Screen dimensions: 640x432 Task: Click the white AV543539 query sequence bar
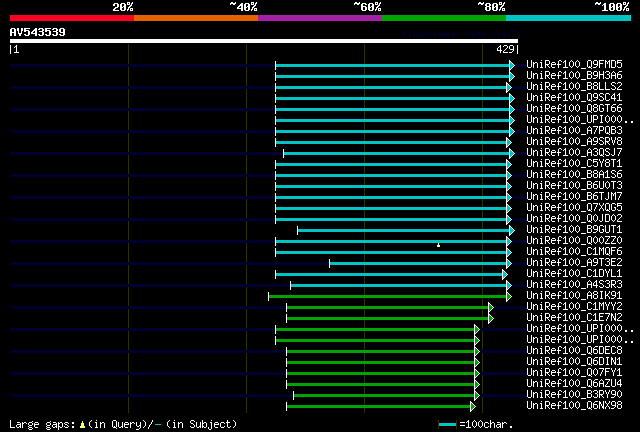264,41
